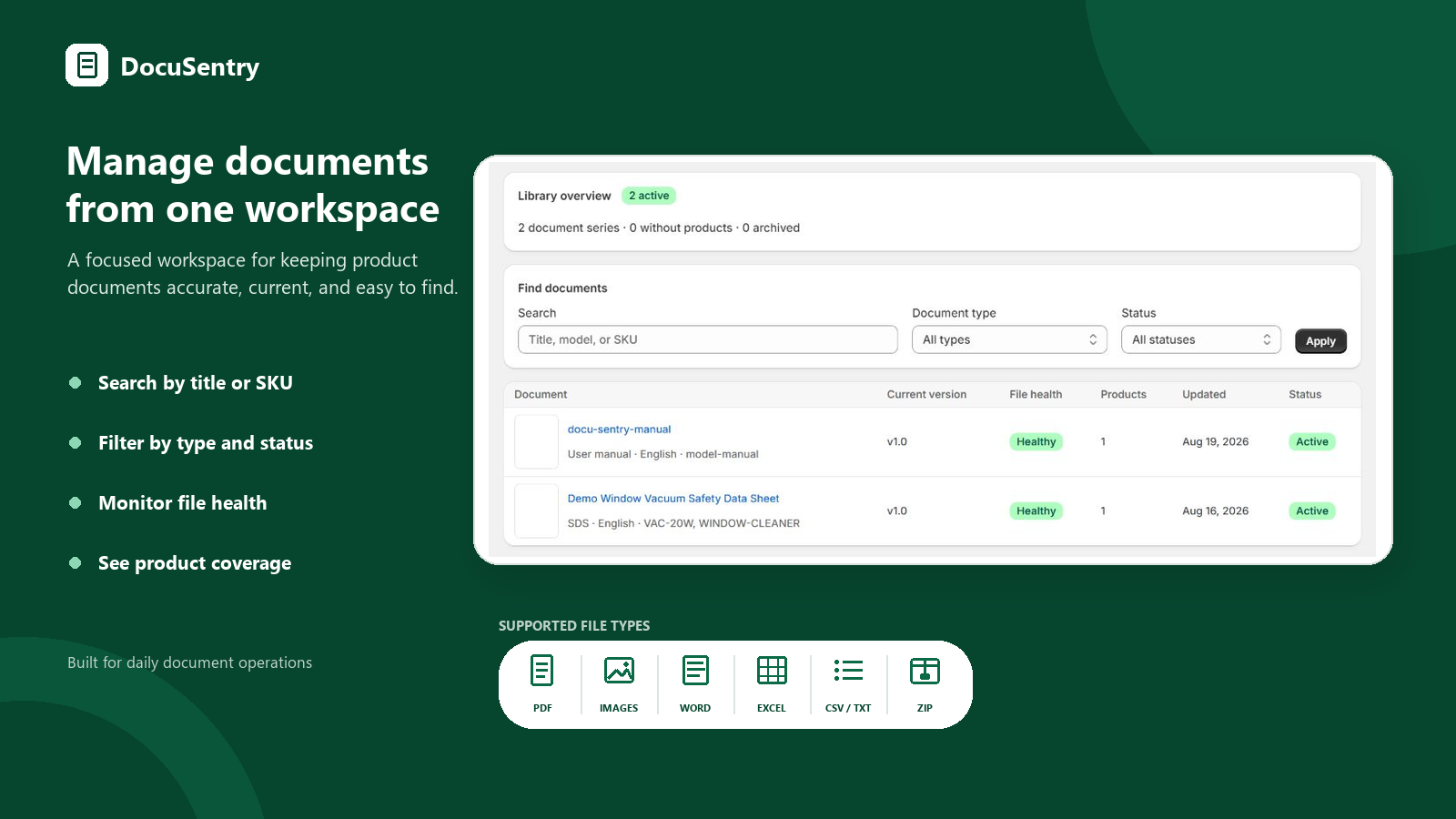The height and width of the screenshot is (819, 1456).
Task: Click the Find documents heading
Action: click(x=562, y=288)
